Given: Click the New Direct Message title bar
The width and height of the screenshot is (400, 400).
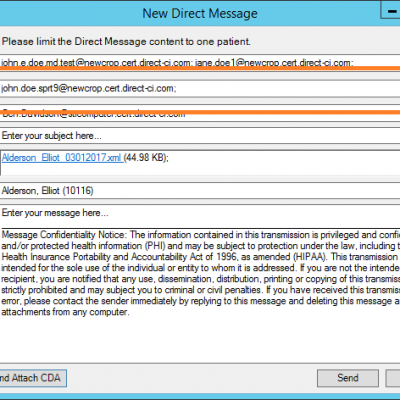Looking at the screenshot, I should 200,13.
